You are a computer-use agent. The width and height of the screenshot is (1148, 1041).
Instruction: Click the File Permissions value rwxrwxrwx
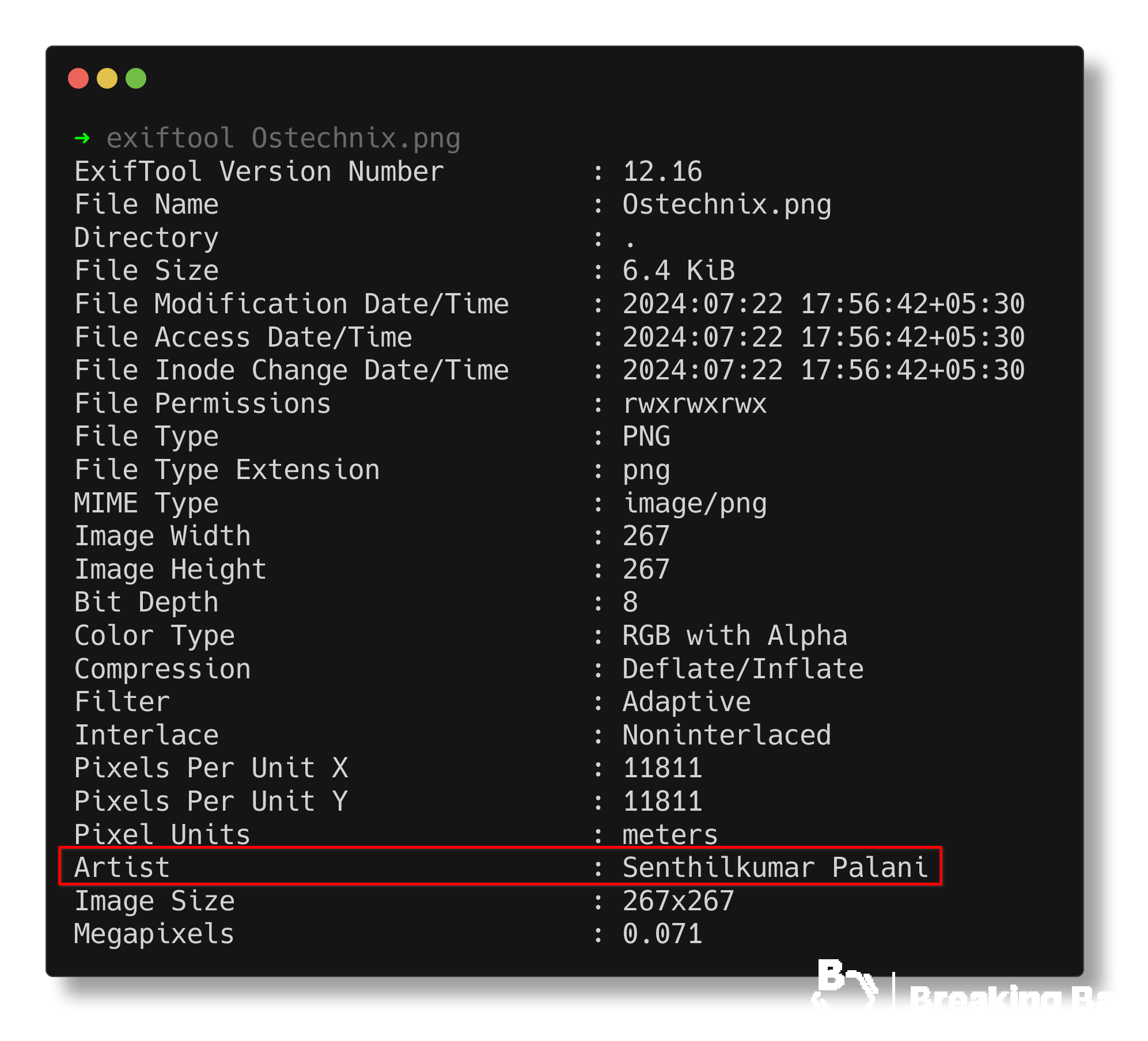695,404
